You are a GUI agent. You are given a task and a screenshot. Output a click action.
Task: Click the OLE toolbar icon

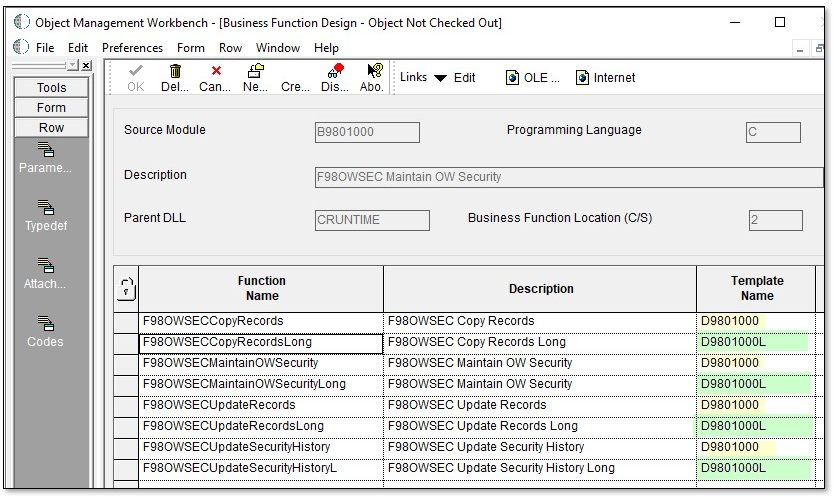click(x=513, y=78)
